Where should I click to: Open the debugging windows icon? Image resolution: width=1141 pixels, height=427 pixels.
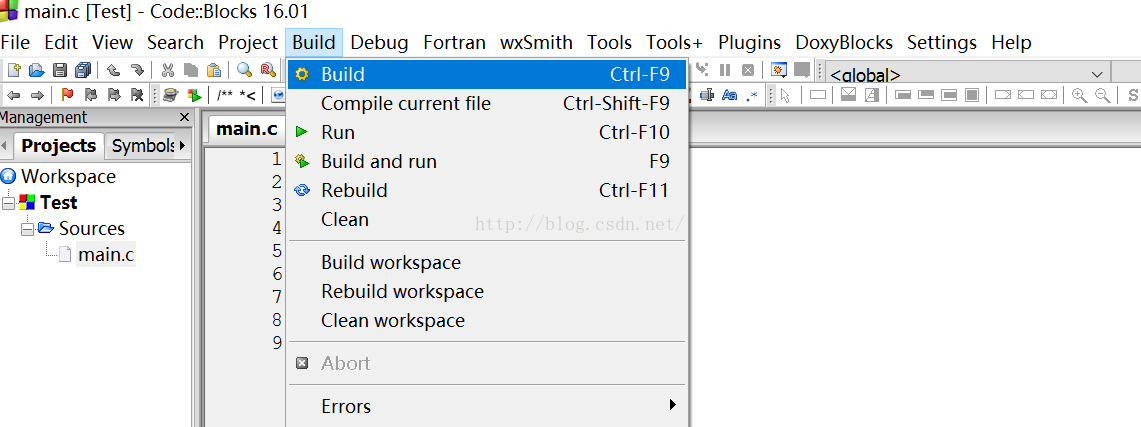pyautogui.click(x=779, y=70)
